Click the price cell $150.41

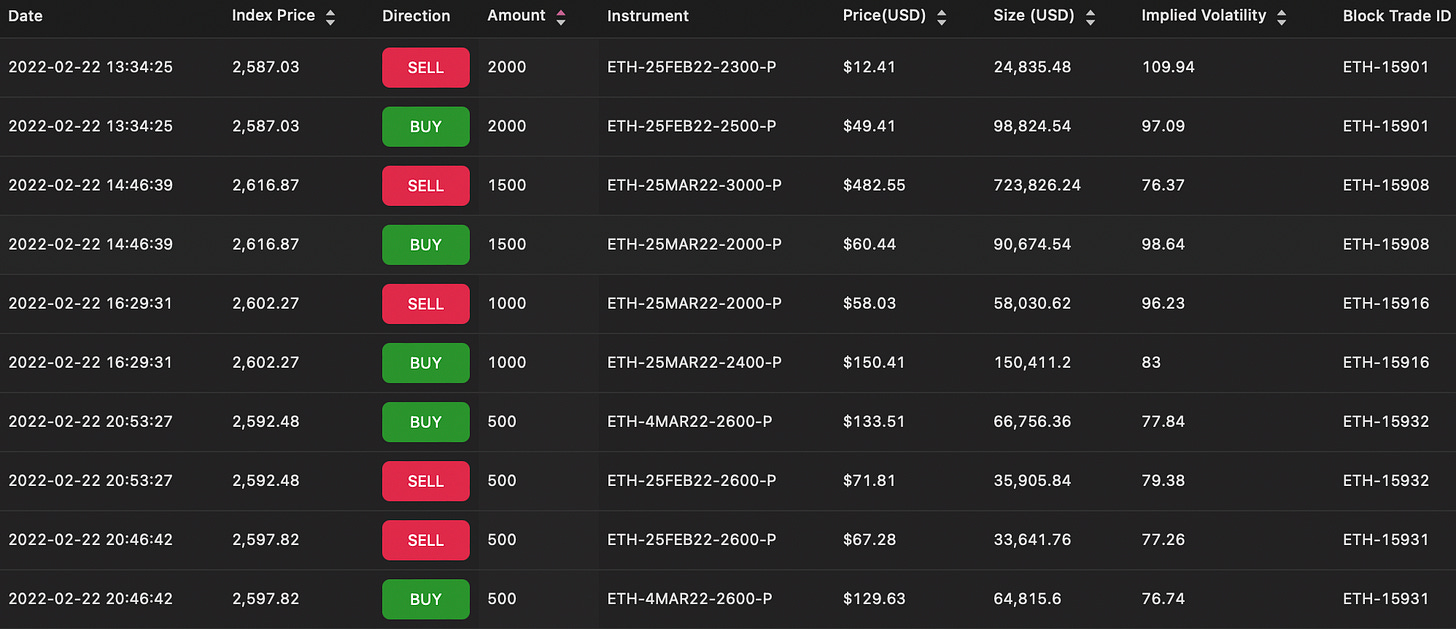[x=874, y=362]
